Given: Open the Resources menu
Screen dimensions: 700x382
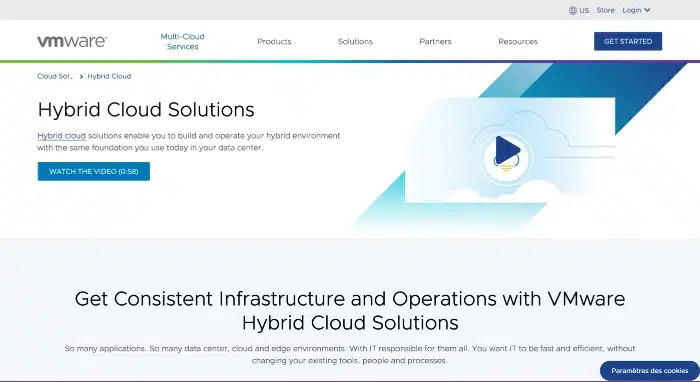Looking at the screenshot, I should point(518,42).
